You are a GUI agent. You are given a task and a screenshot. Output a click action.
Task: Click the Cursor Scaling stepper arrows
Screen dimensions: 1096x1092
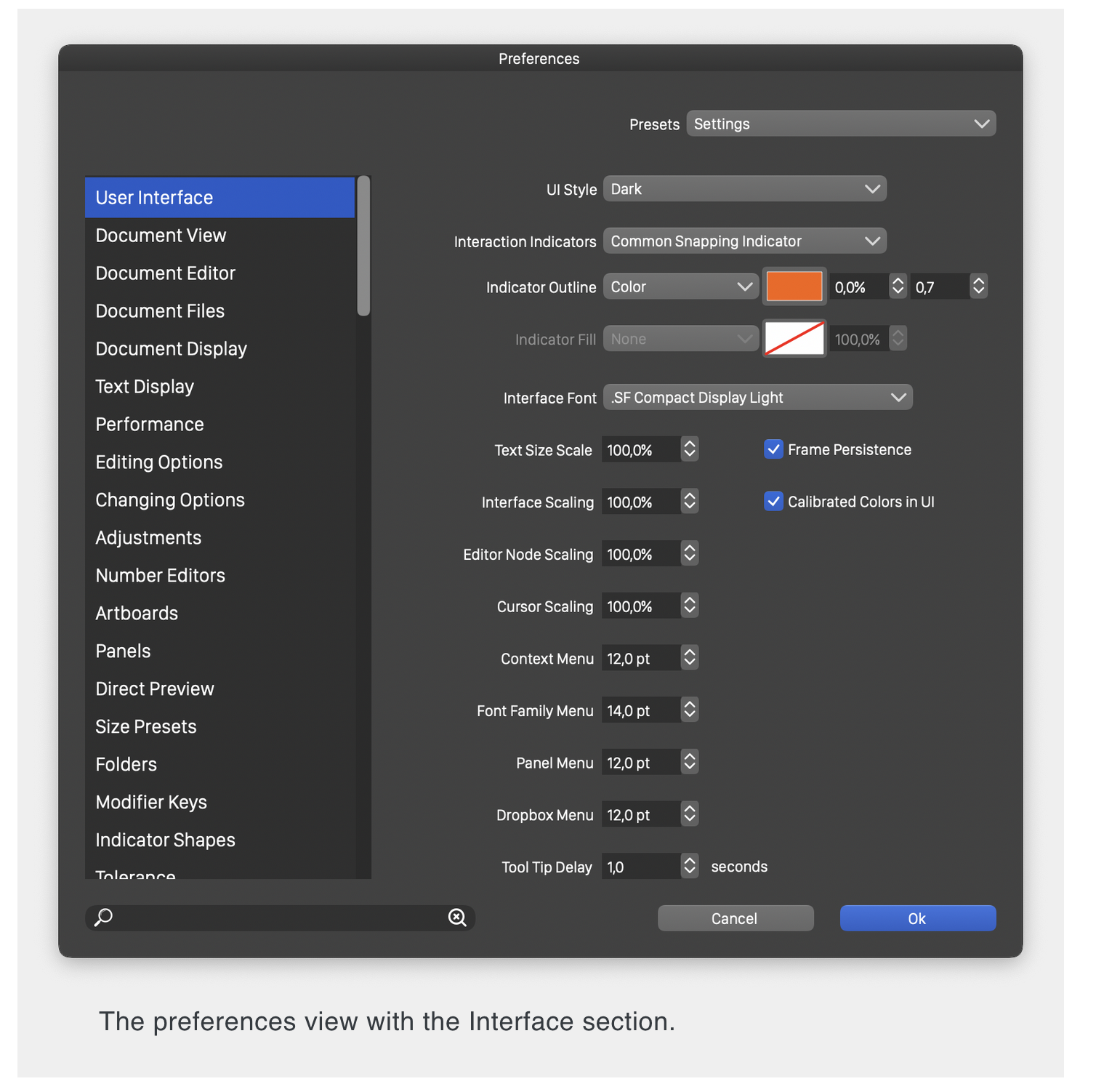690,606
